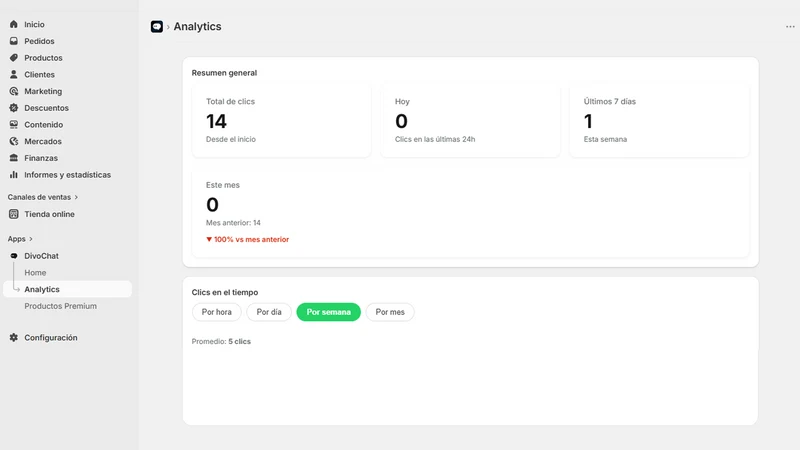Go to Finanzas
The height and width of the screenshot is (450, 800).
coord(41,158)
